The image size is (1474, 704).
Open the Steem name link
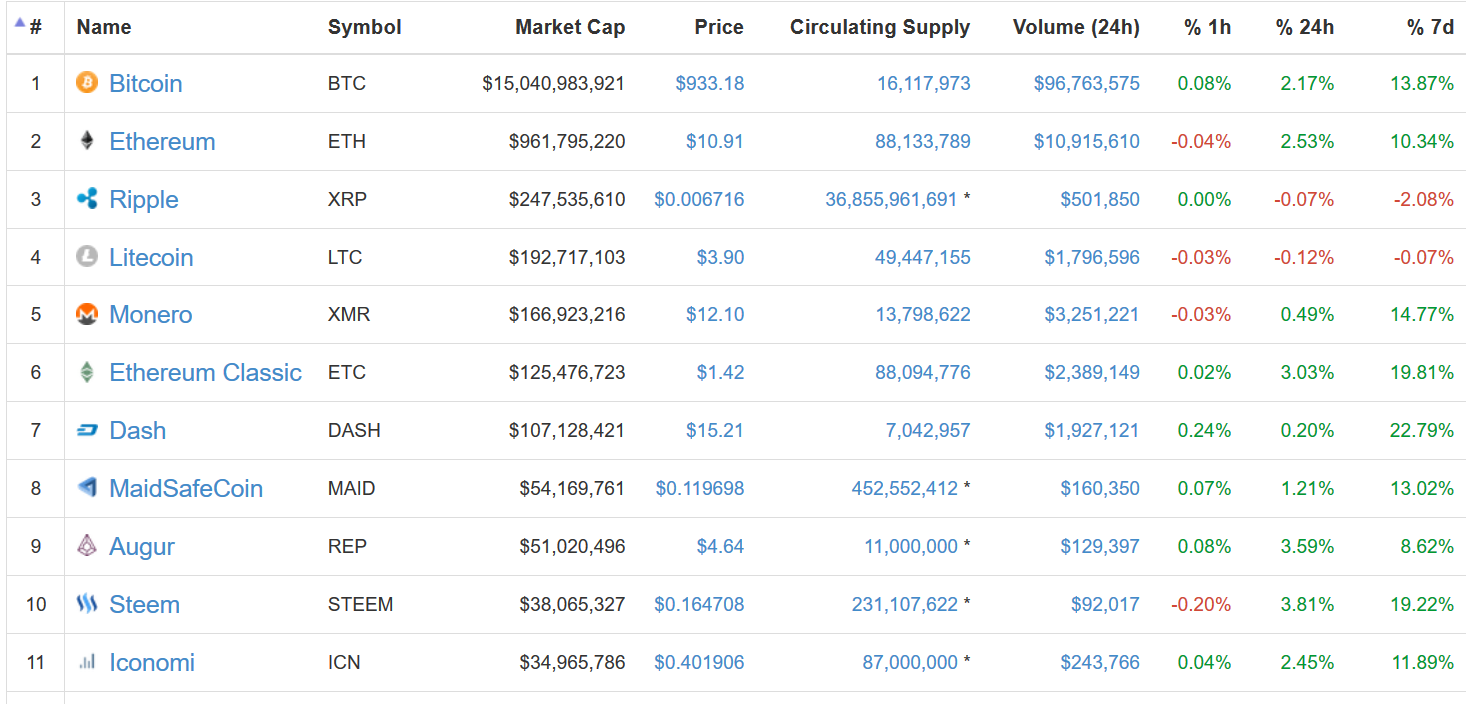click(x=145, y=604)
